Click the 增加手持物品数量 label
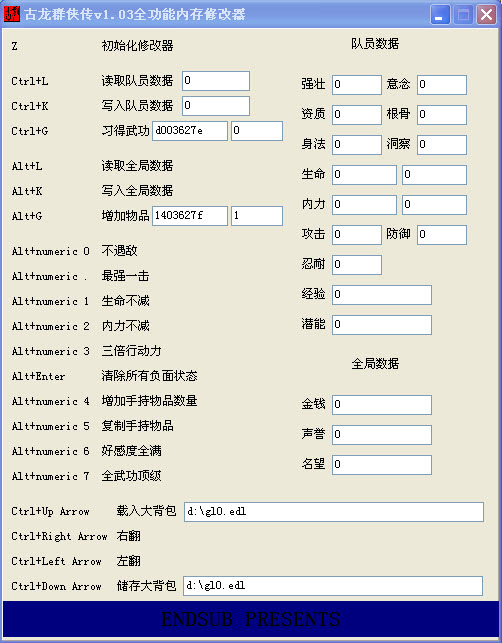 pos(150,401)
